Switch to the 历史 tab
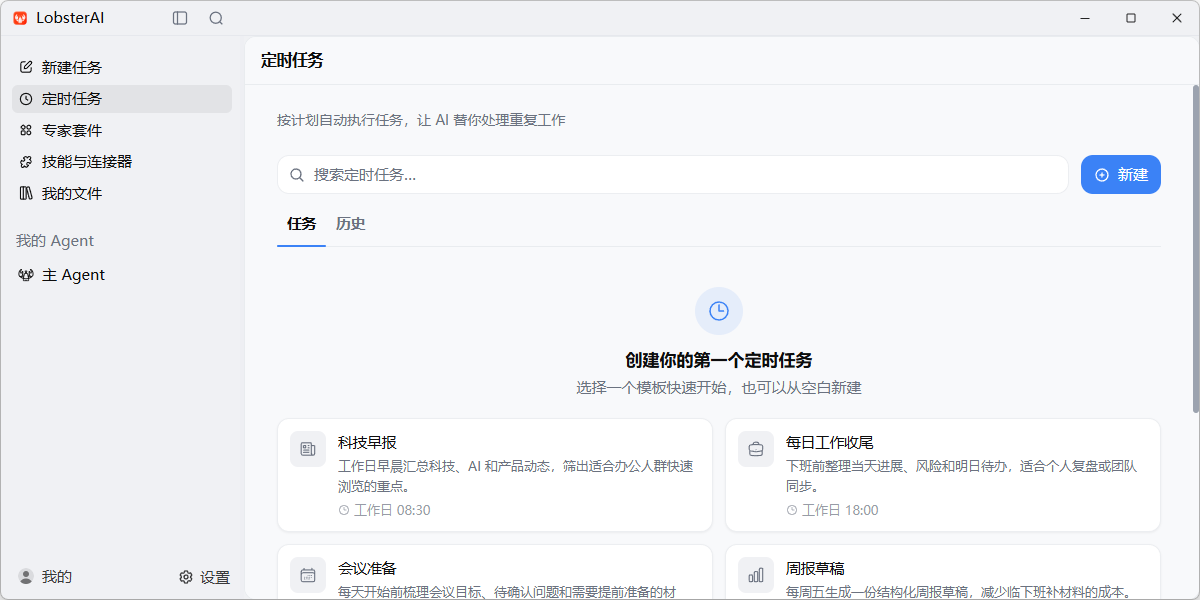 [351, 224]
